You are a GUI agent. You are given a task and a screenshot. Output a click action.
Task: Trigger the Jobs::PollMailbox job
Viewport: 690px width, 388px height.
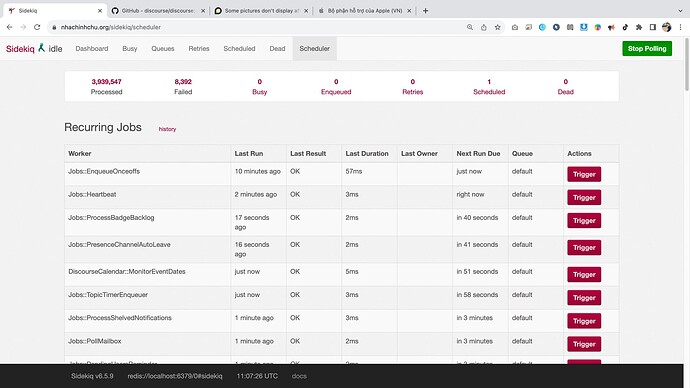(584, 344)
